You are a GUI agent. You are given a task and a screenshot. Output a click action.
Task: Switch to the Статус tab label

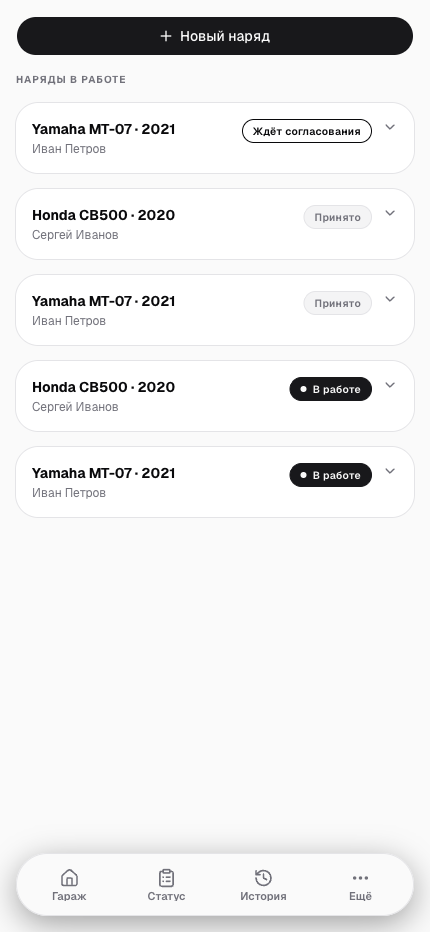click(167, 896)
